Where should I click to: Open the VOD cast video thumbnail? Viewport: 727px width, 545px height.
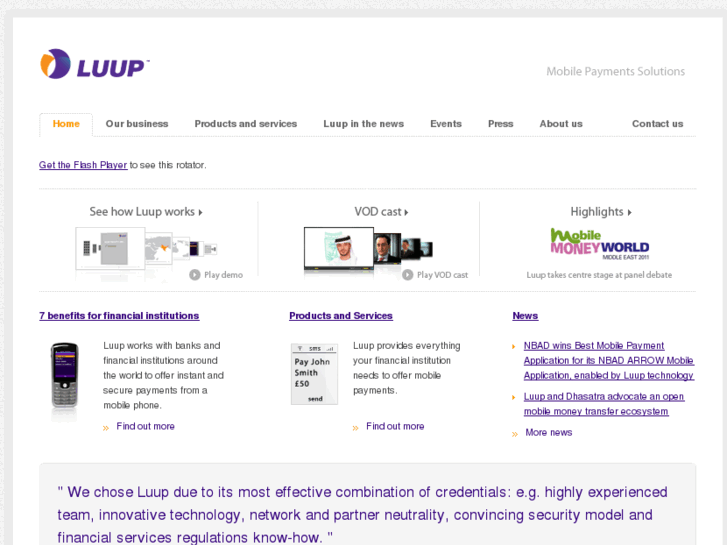coord(368,249)
